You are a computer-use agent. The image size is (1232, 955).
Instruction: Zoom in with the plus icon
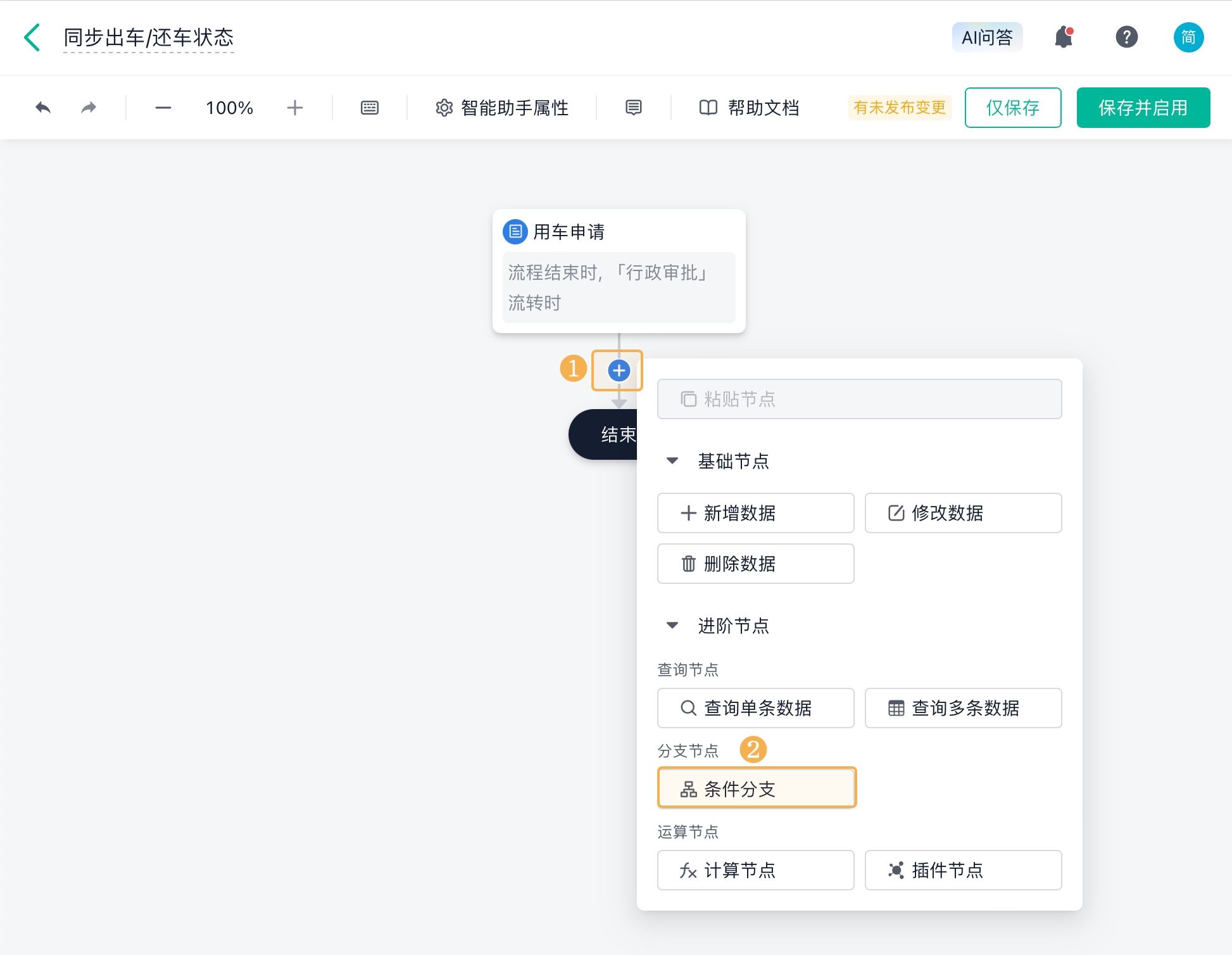click(x=294, y=108)
